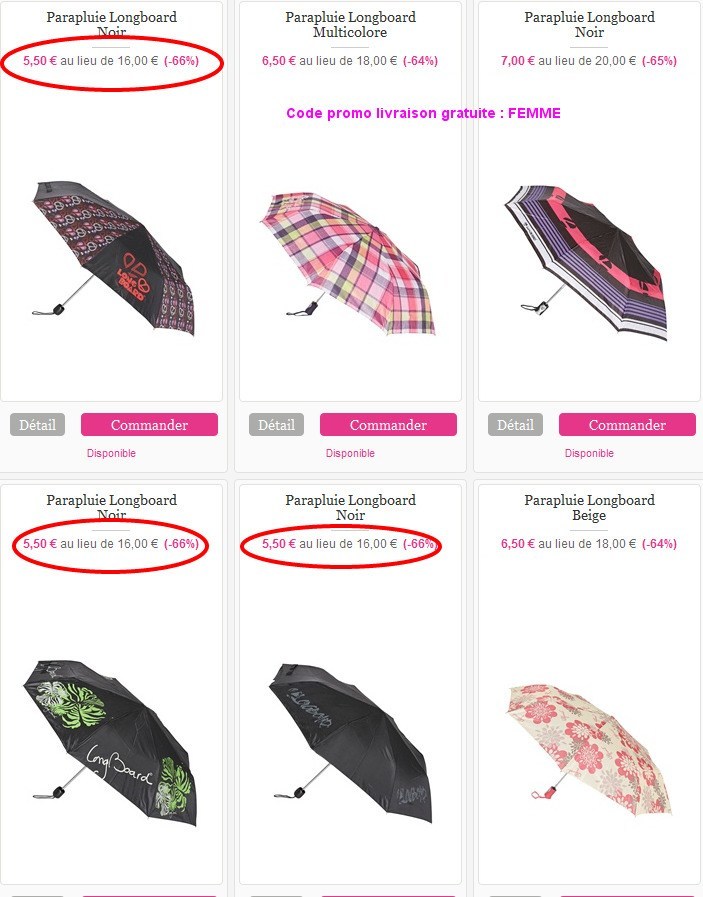Open the Parapluie Longboard Beige title

coord(589,507)
